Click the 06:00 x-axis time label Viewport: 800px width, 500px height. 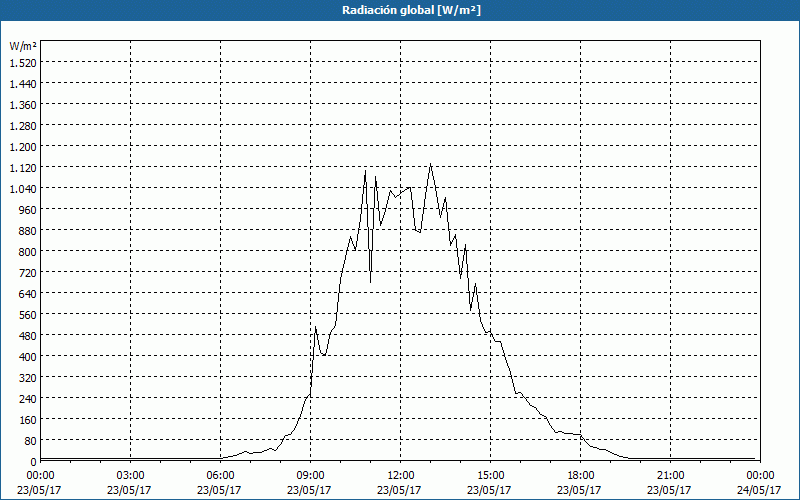220,476
